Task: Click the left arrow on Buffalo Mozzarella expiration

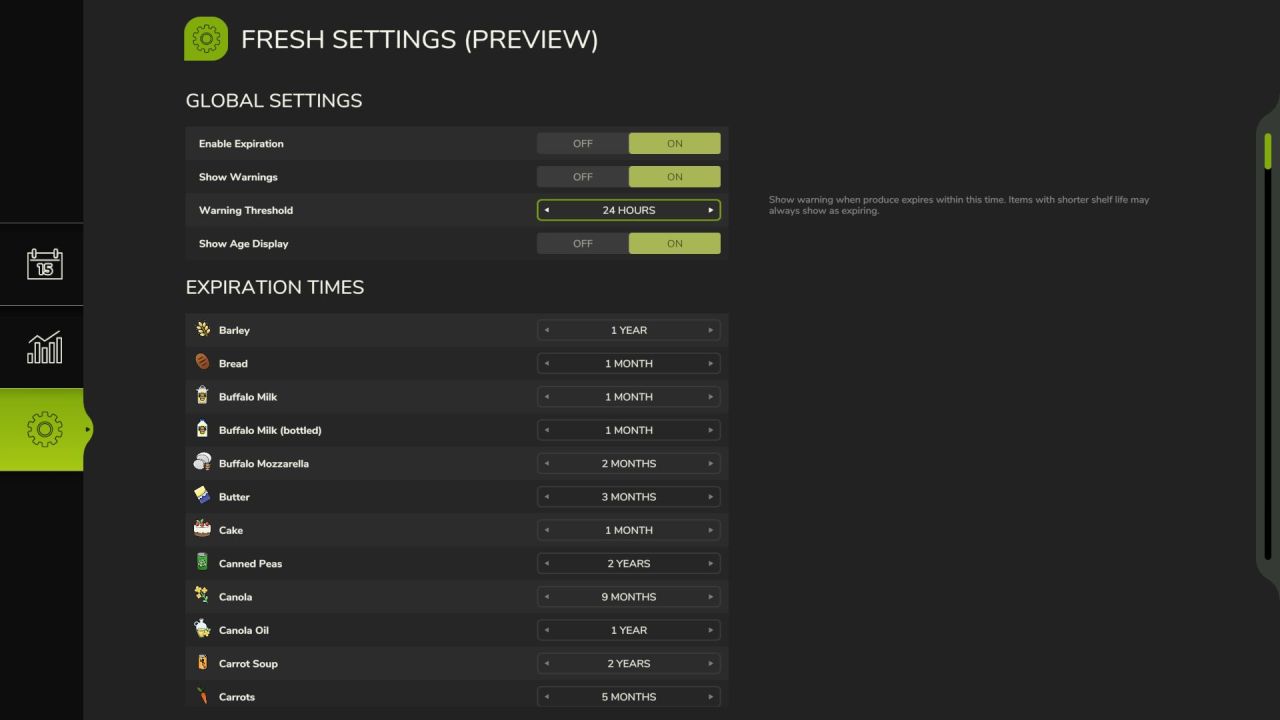Action: click(x=547, y=463)
